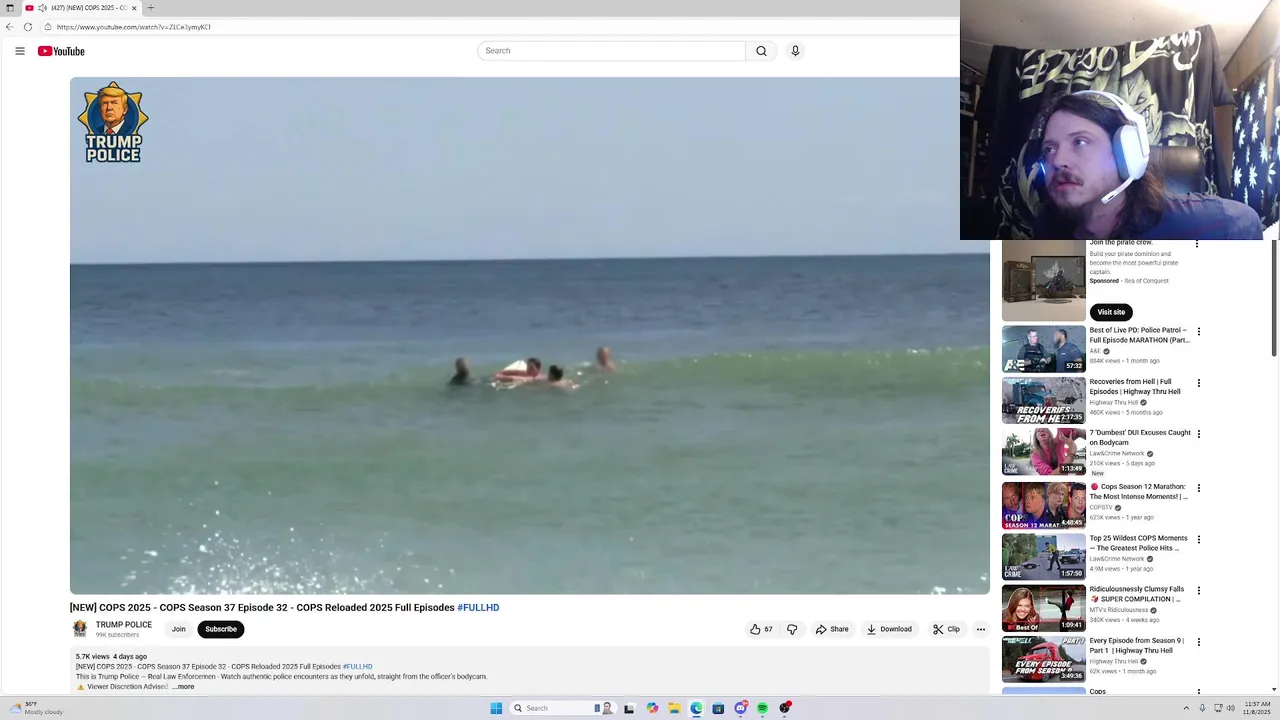Open options for Ridiculousness Clumsy Falls video
Image resolution: width=1280 pixels, height=720 pixels.
click(x=1198, y=591)
